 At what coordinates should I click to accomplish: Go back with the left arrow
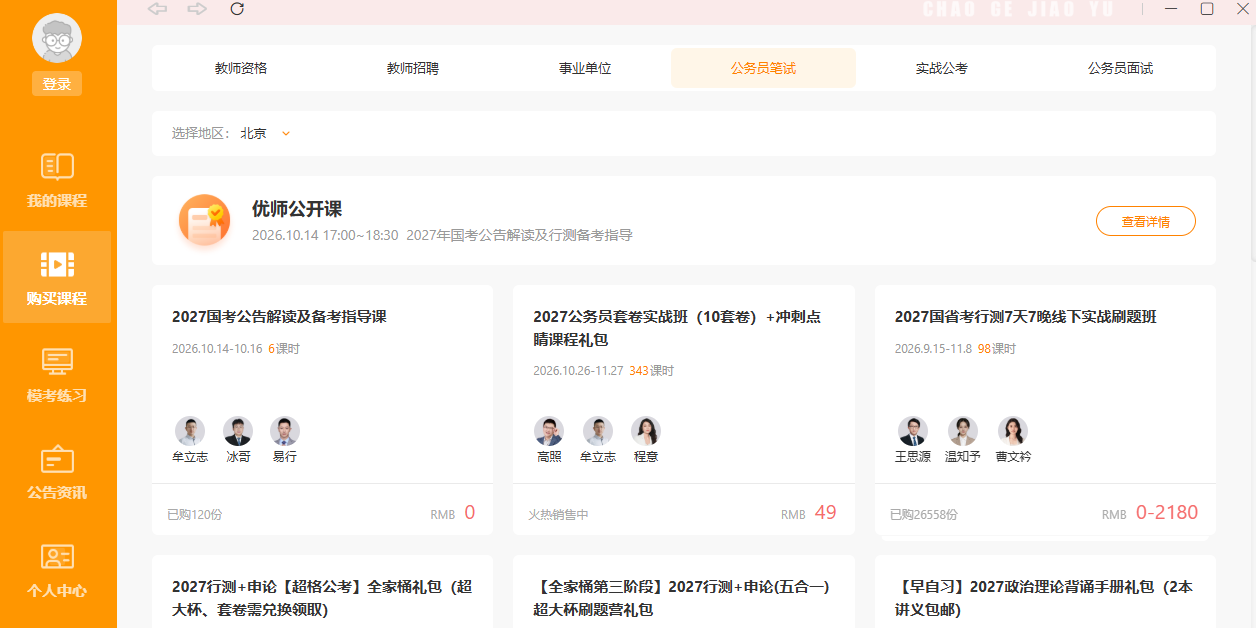[x=157, y=9]
